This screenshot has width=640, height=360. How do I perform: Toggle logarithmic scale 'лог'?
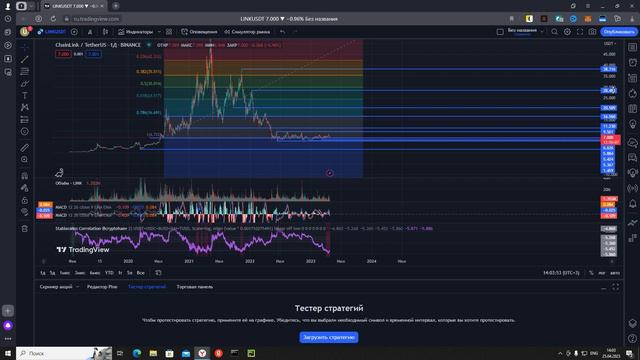point(602,273)
